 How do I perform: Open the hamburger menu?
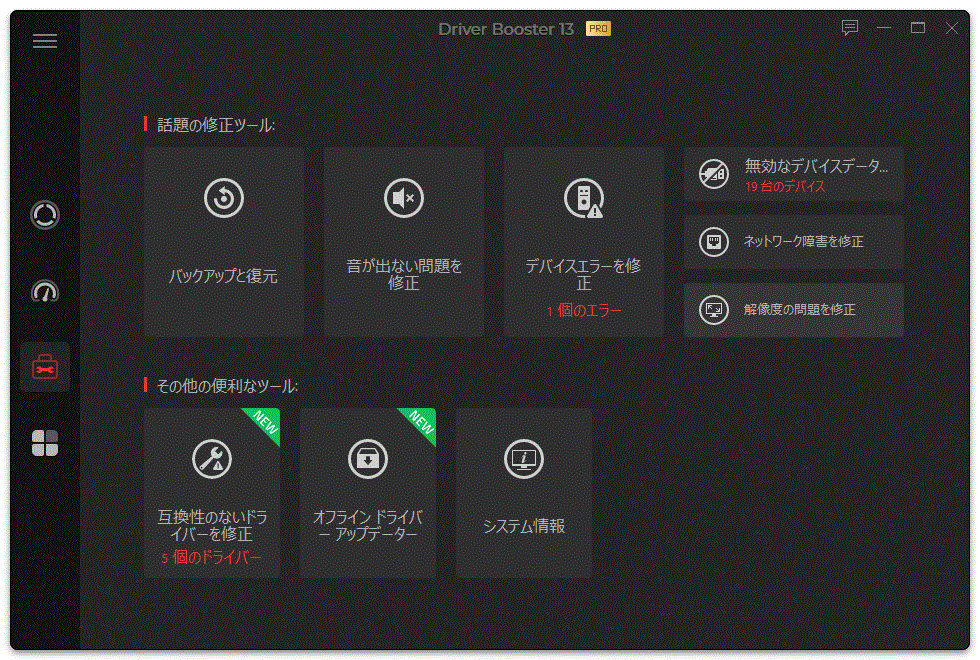point(44,40)
